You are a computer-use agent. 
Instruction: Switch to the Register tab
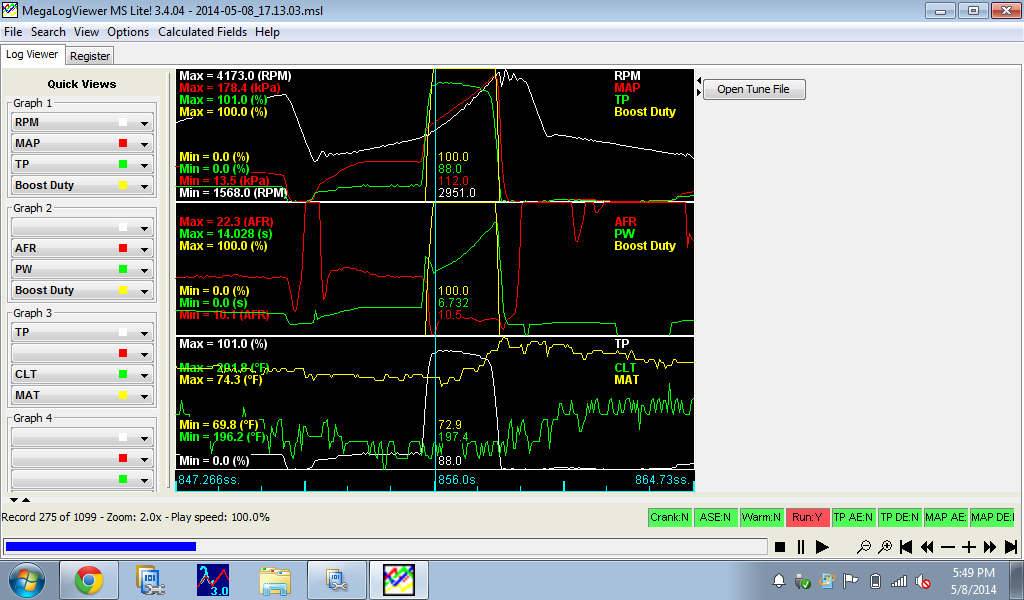click(x=90, y=56)
